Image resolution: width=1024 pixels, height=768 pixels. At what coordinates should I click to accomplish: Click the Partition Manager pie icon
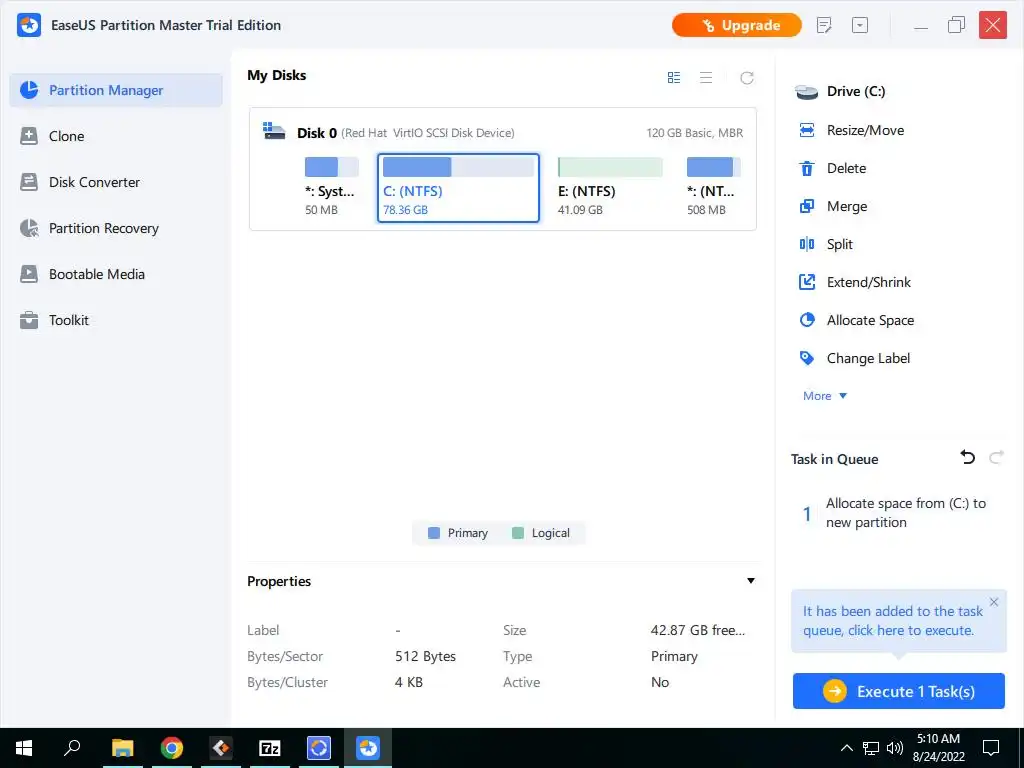click(29, 90)
